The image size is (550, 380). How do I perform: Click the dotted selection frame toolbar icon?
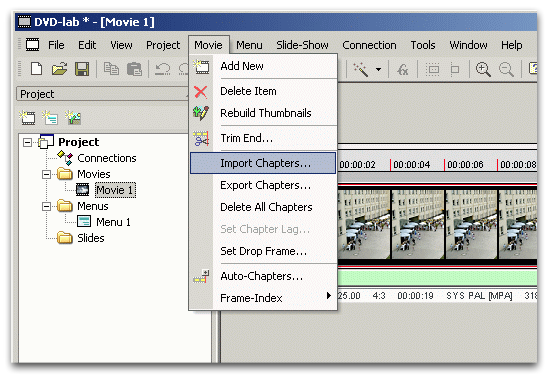tap(432, 69)
